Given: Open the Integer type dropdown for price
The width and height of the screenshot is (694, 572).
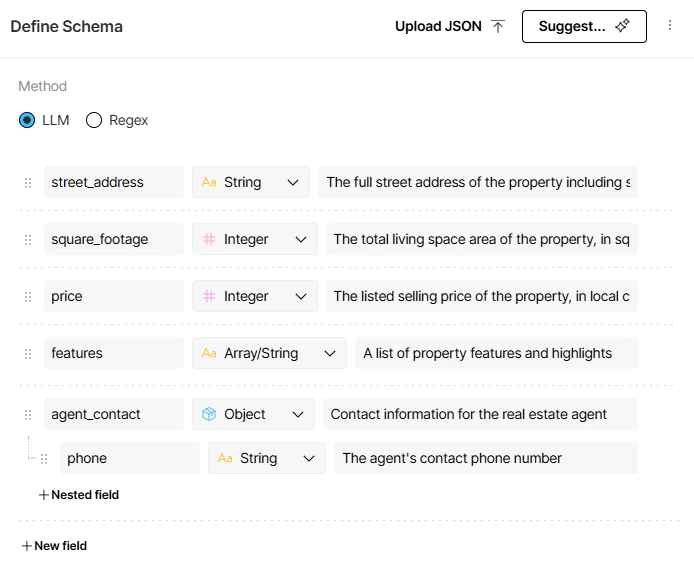Looking at the screenshot, I should pos(255,296).
